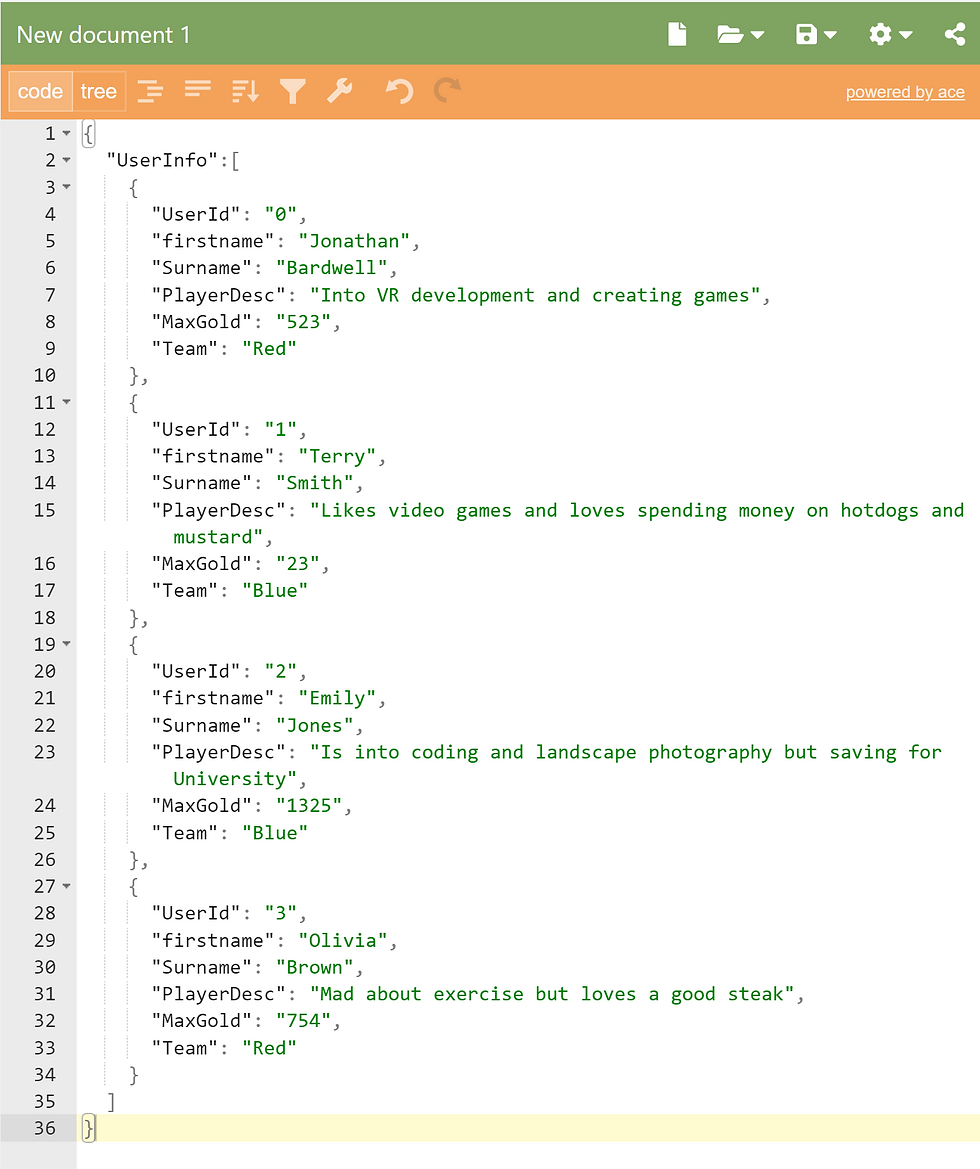This screenshot has height=1169, width=980.
Task: Collapse the object fold at line 11
Action: (66, 403)
